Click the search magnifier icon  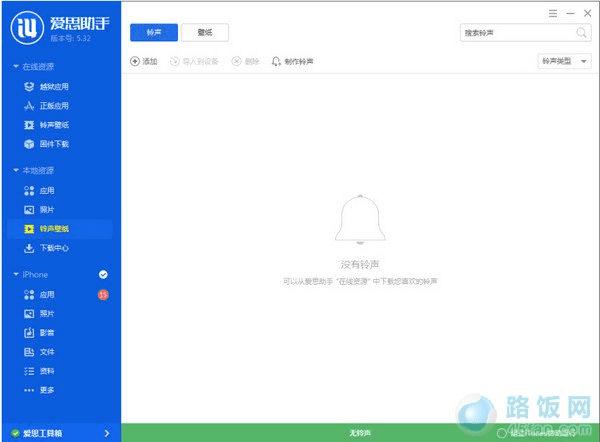pos(581,33)
